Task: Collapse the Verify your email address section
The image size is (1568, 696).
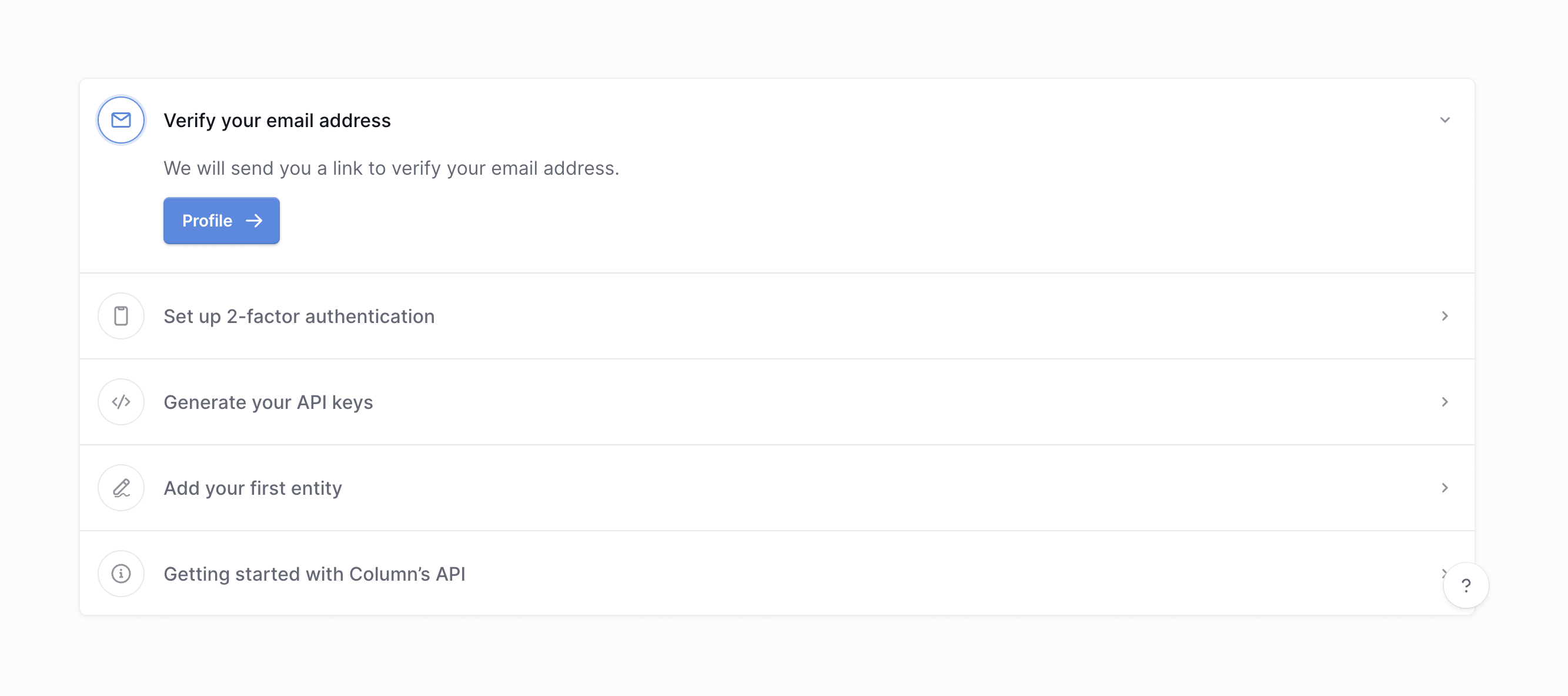Action: coord(1445,120)
